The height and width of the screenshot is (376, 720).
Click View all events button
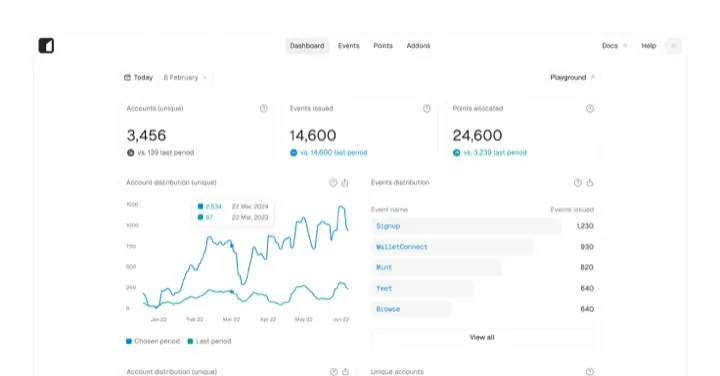click(x=482, y=337)
